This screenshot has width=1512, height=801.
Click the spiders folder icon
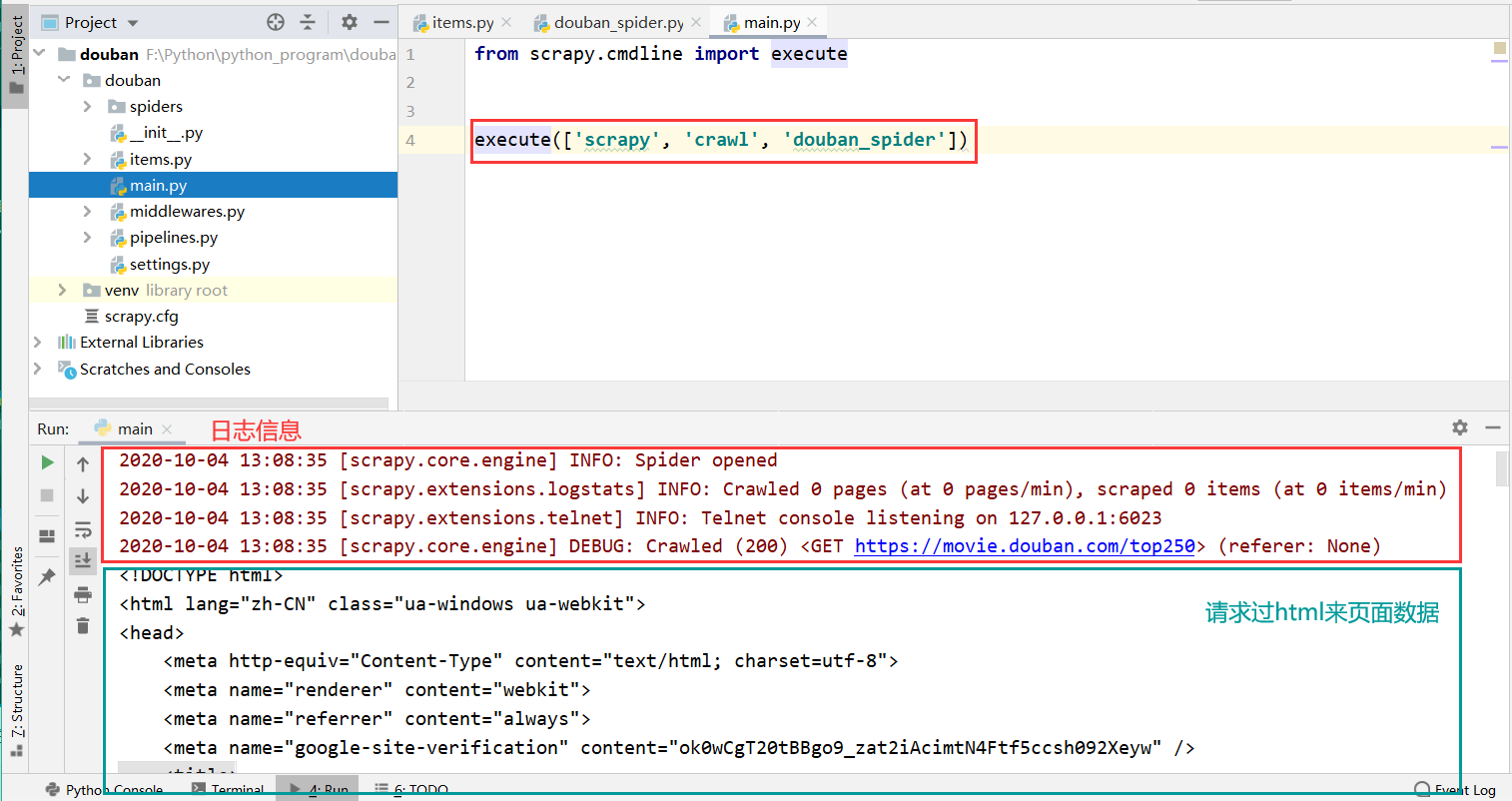pyautogui.click(x=116, y=107)
